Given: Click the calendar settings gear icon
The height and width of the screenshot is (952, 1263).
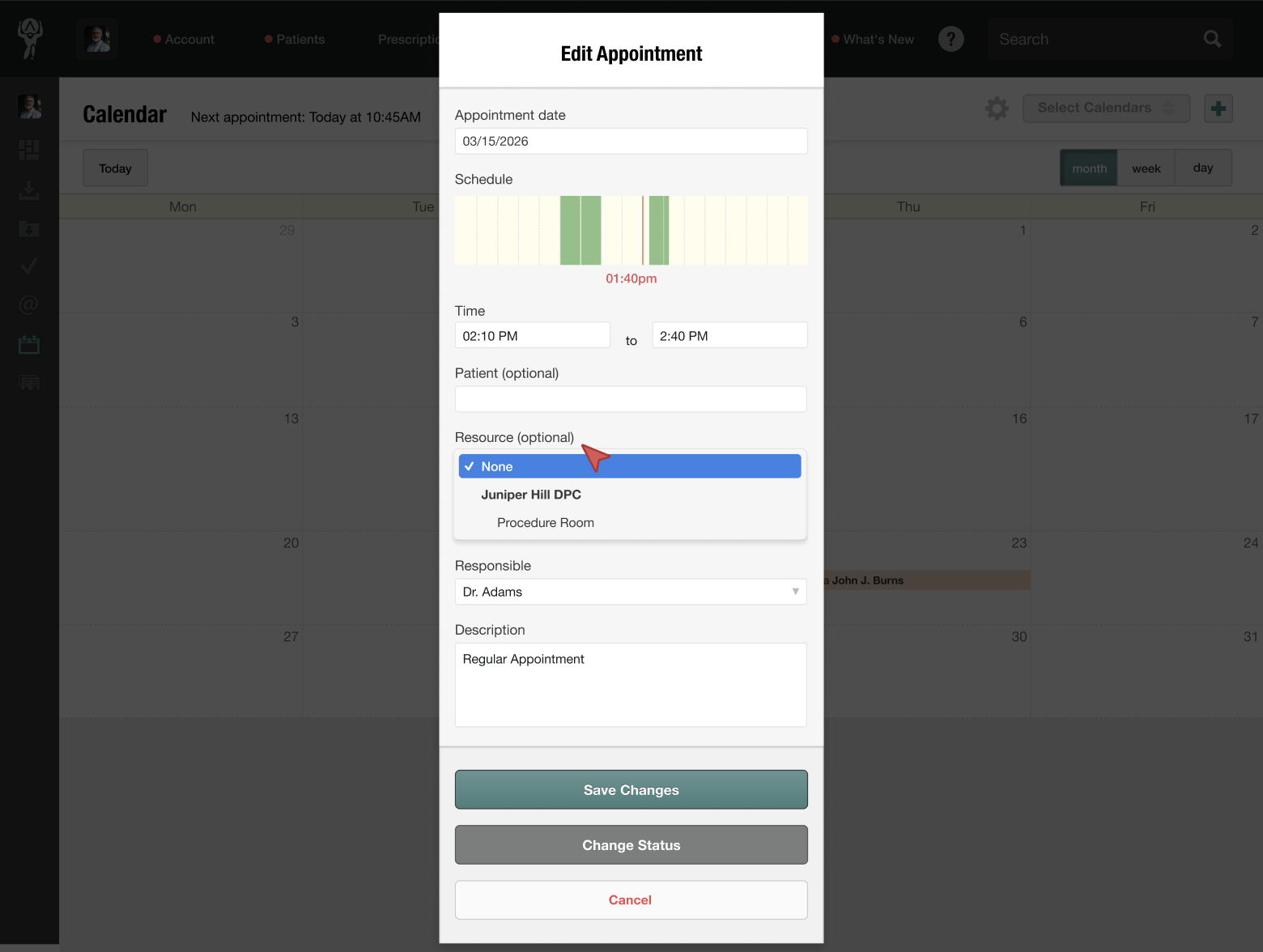Looking at the screenshot, I should click(x=997, y=108).
